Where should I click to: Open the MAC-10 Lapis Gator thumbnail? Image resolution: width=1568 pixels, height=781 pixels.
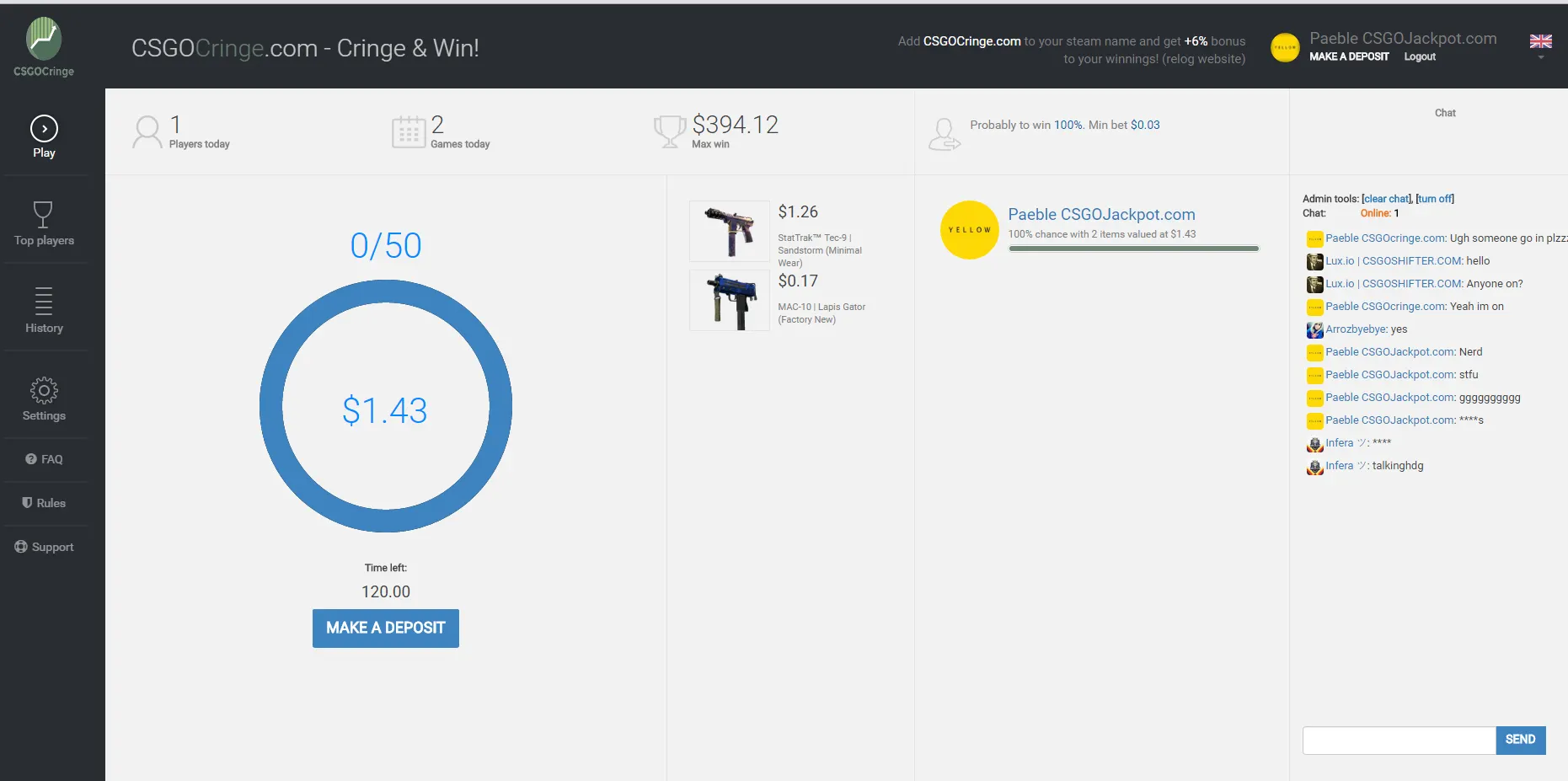click(x=730, y=300)
